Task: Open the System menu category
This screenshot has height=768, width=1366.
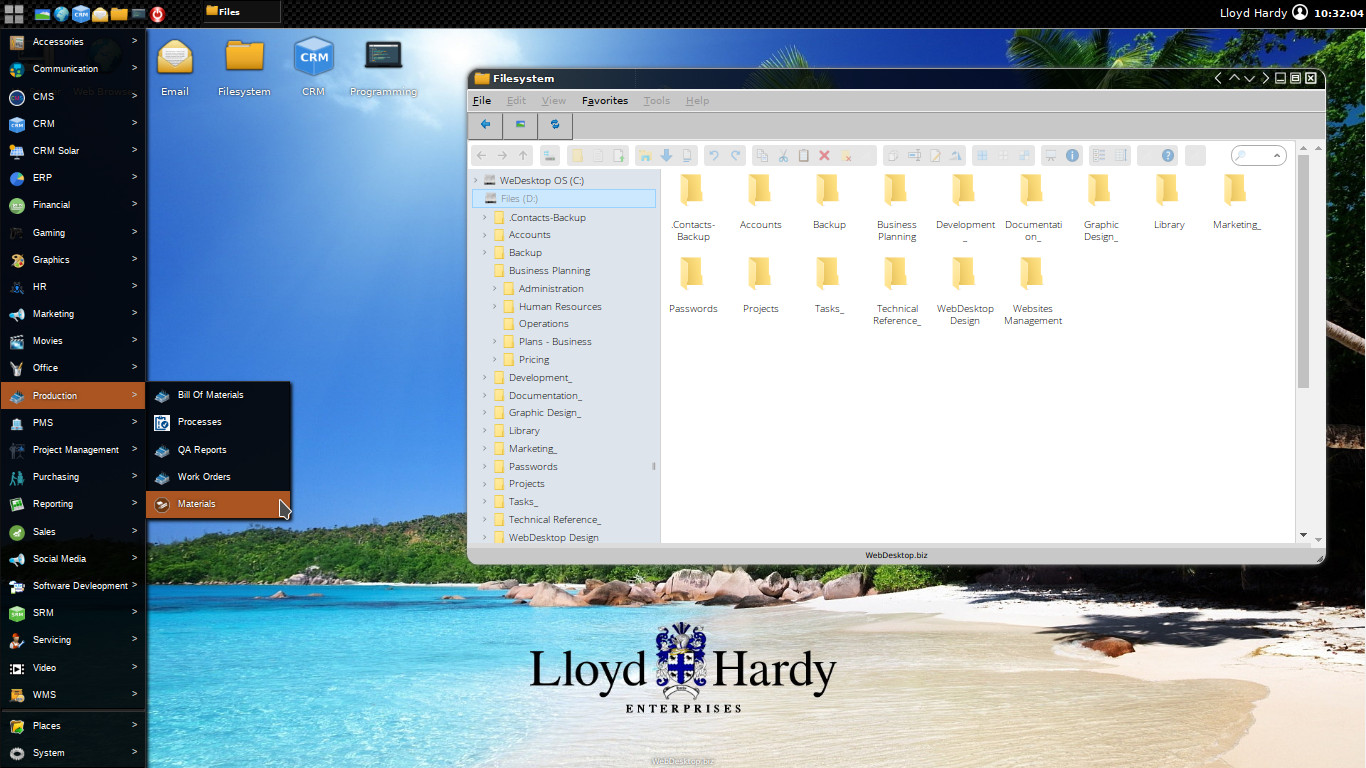Action: point(73,753)
